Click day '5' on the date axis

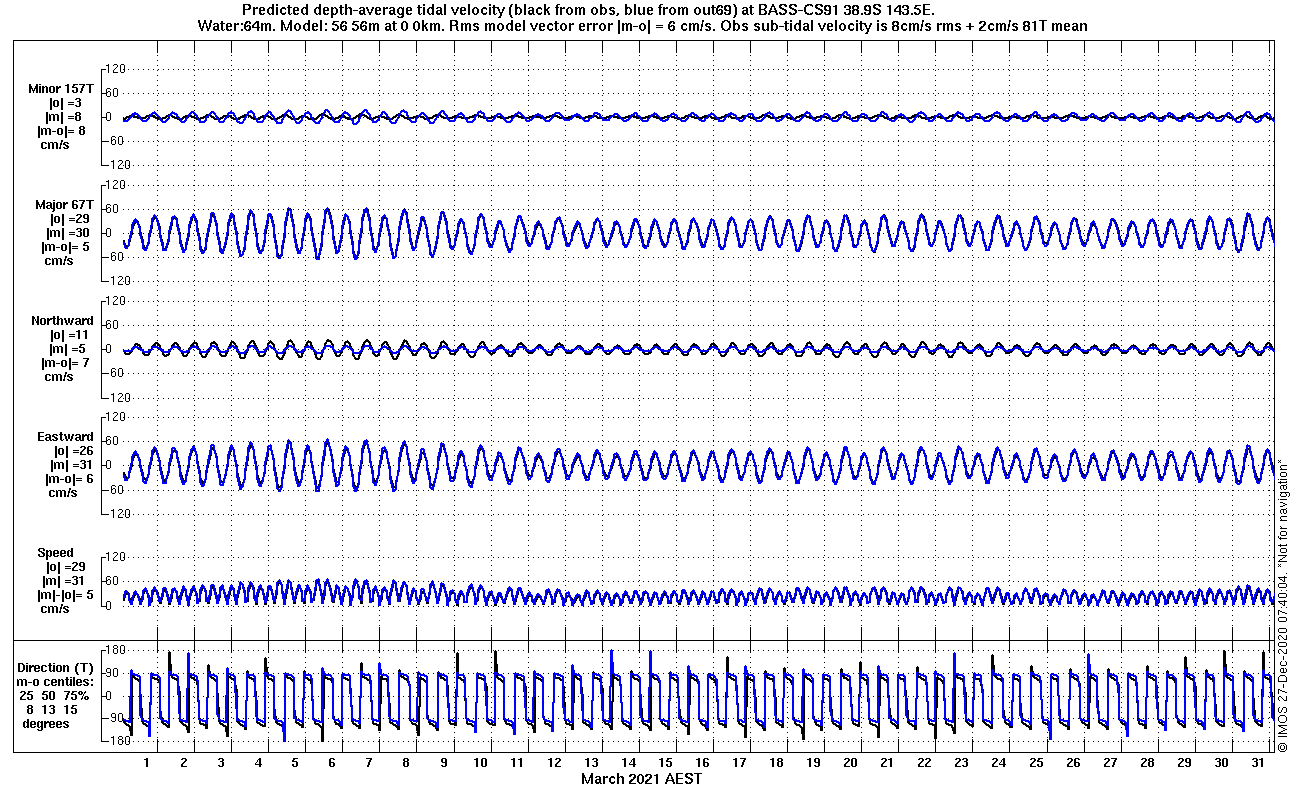coord(295,763)
